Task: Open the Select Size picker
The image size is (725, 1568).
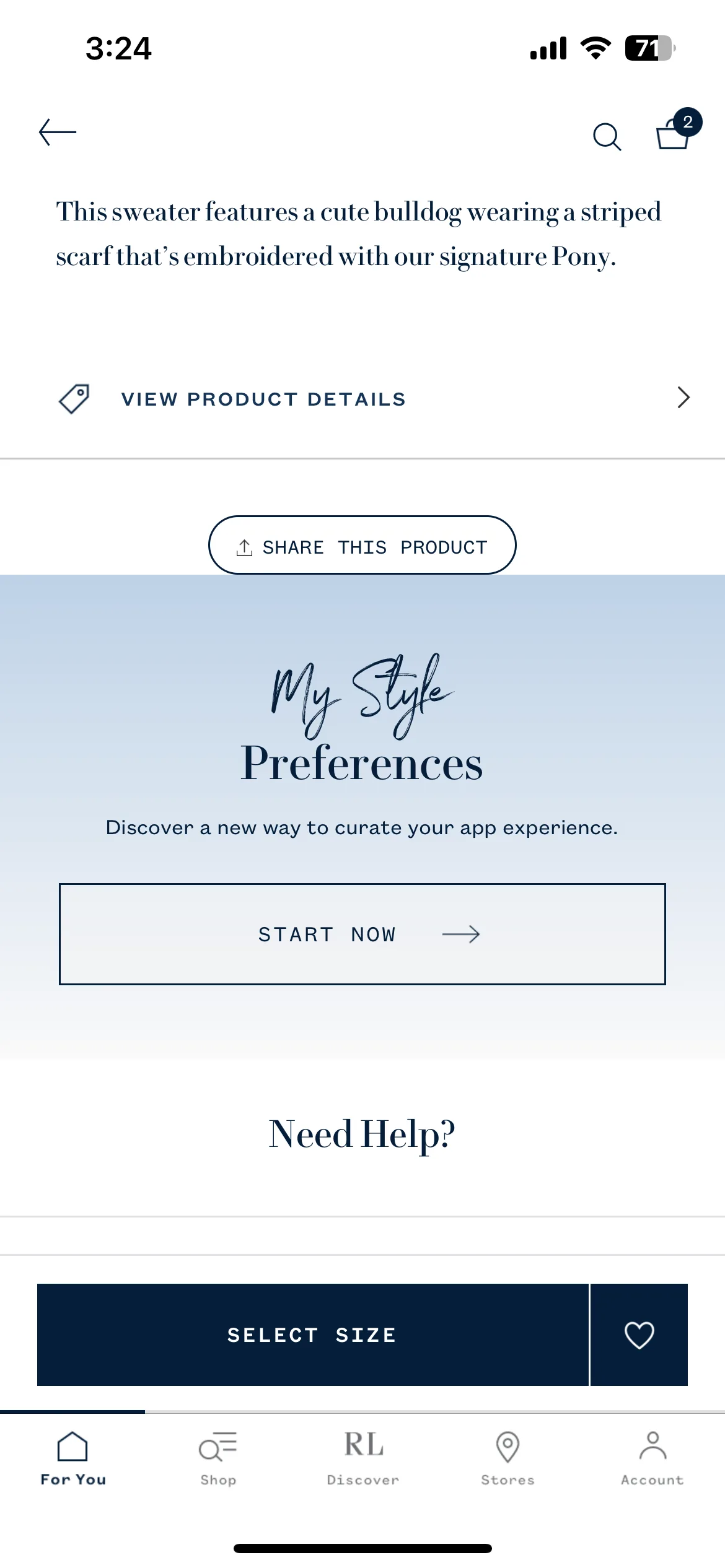Action: pyautogui.click(x=312, y=1335)
